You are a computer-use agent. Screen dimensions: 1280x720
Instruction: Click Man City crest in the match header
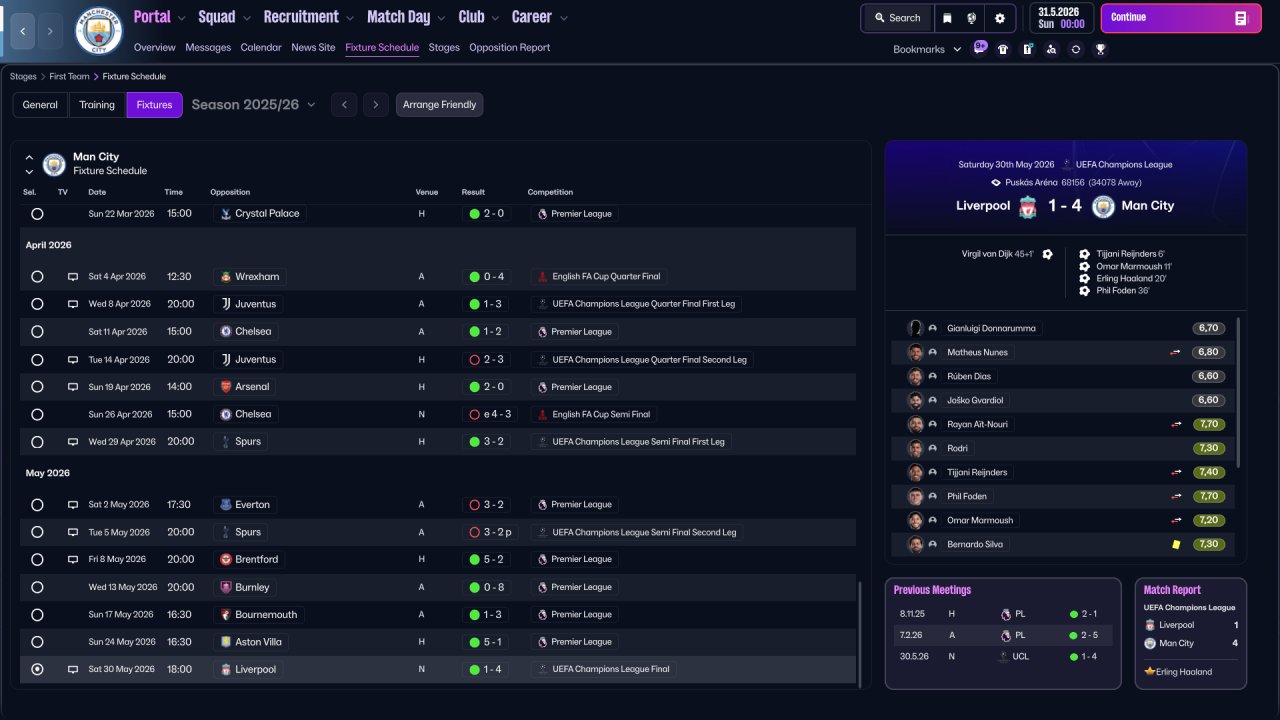pyautogui.click(x=1103, y=207)
